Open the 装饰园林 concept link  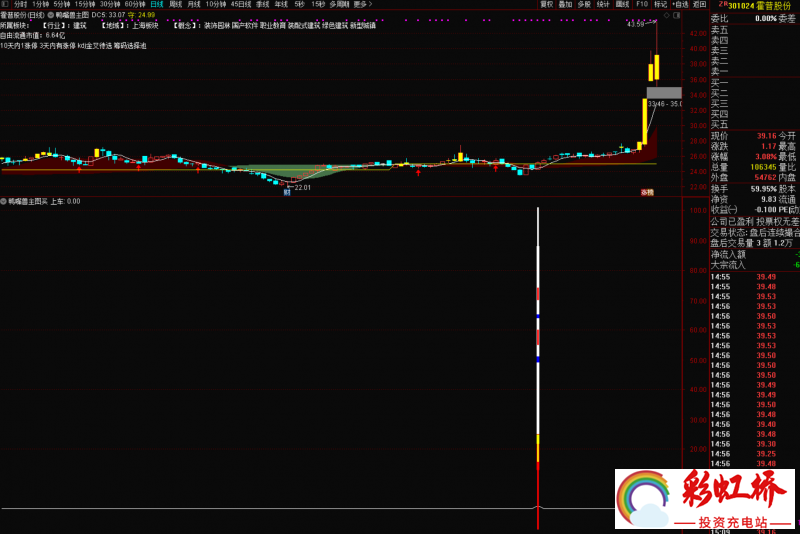pos(217,26)
